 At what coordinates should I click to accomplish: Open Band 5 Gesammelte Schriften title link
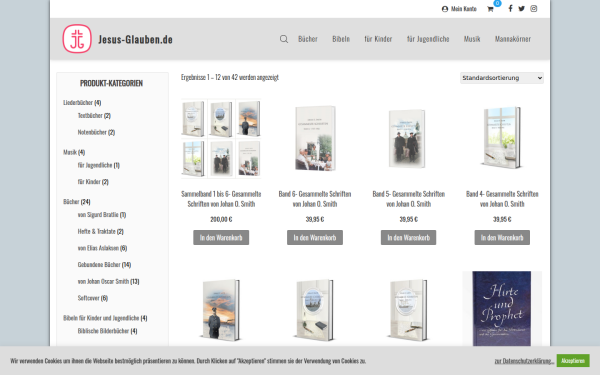[409, 199]
